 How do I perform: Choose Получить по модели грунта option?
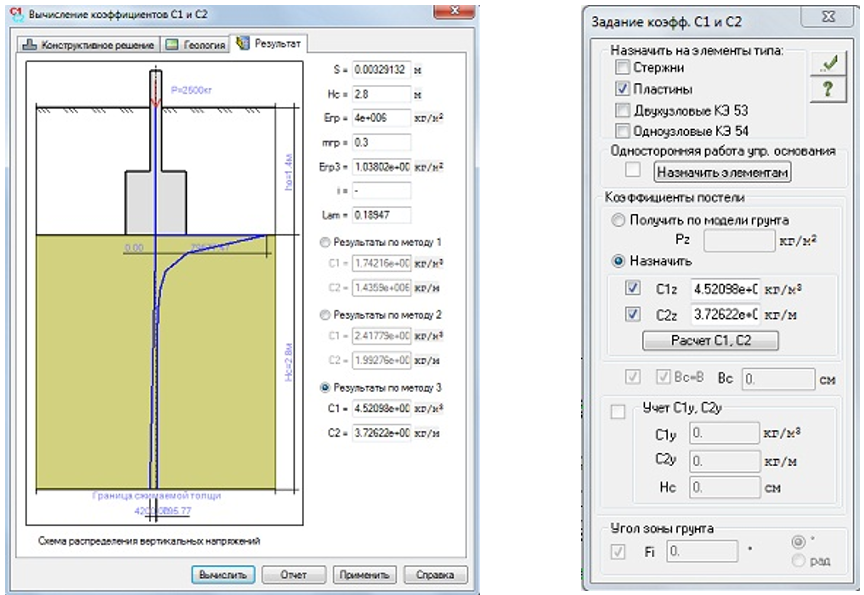(x=618, y=220)
